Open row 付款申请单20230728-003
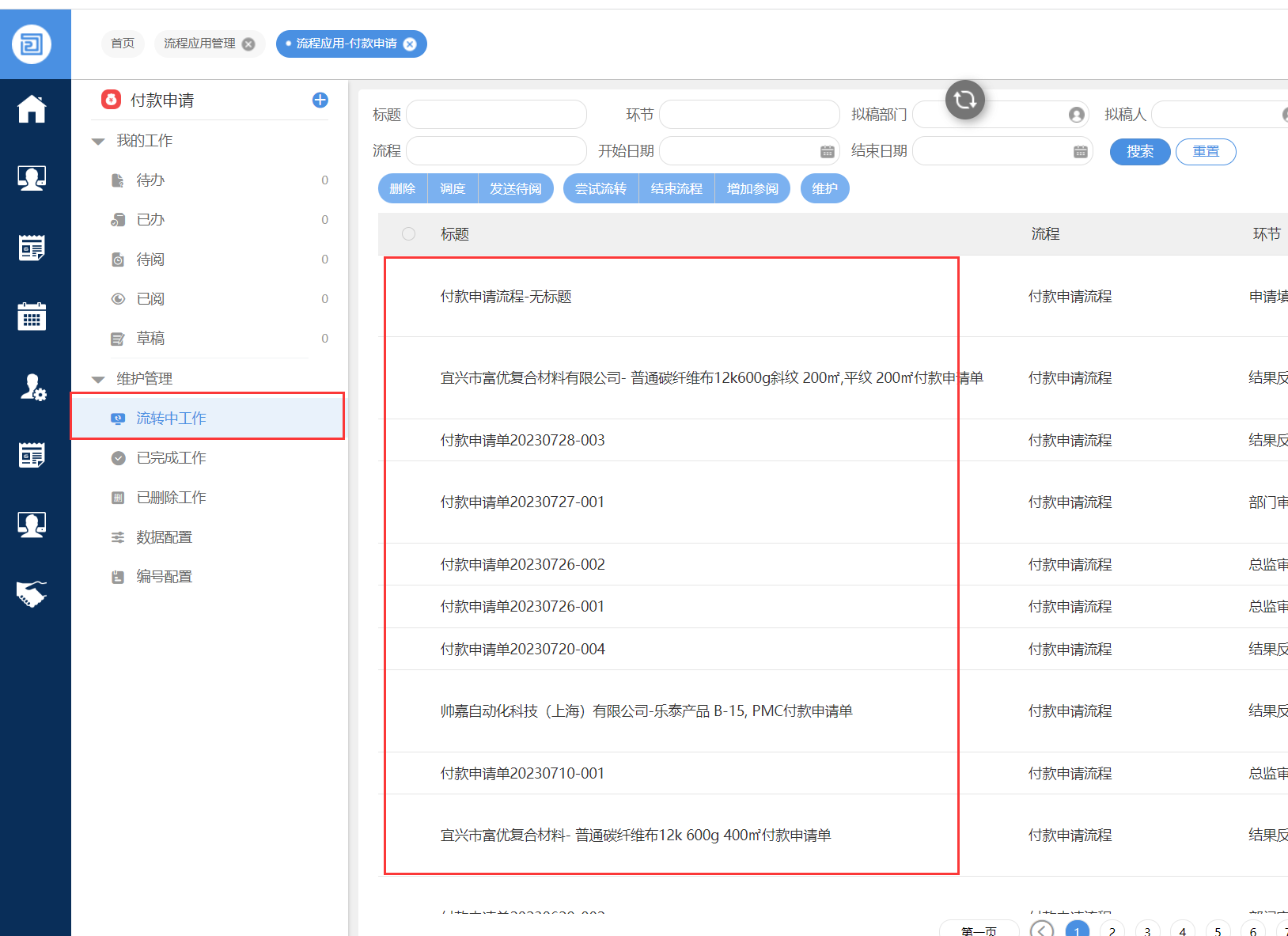The height and width of the screenshot is (936, 1288). (x=523, y=440)
